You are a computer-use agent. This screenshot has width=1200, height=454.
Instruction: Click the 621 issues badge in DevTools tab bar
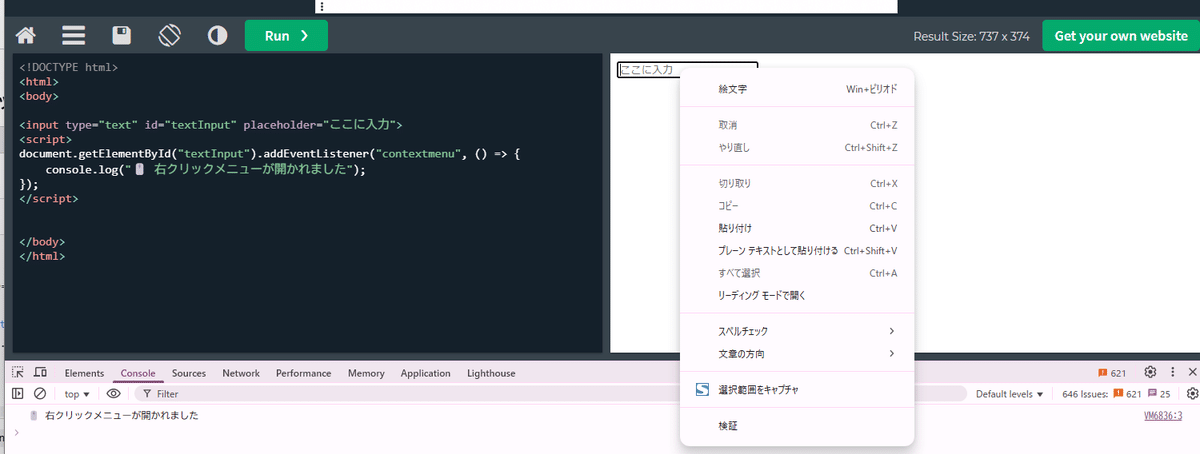pos(1113,372)
